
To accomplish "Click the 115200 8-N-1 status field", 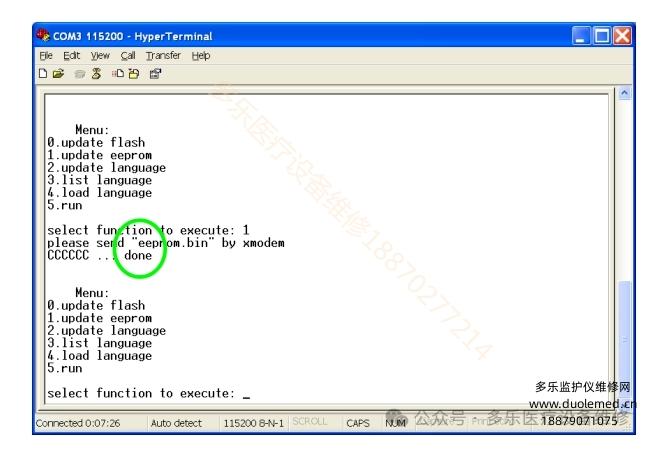I will click(x=253, y=423).
